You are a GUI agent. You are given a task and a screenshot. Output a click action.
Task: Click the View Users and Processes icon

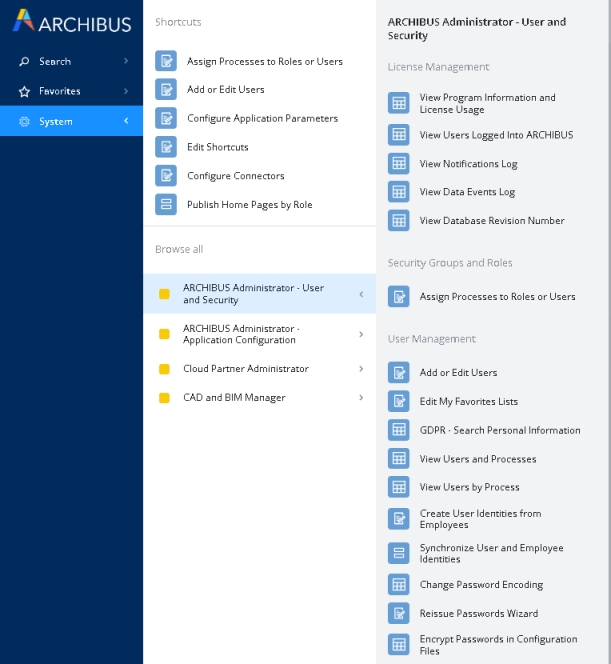(x=399, y=459)
